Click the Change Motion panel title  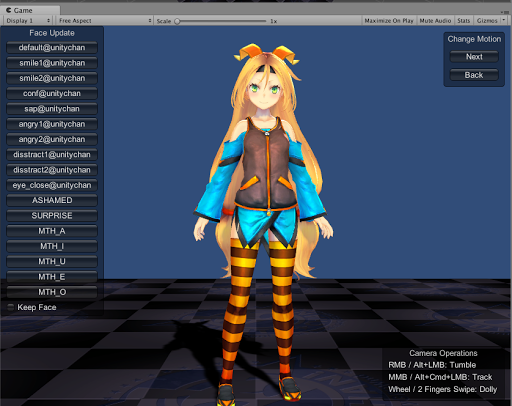pos(474,39)
